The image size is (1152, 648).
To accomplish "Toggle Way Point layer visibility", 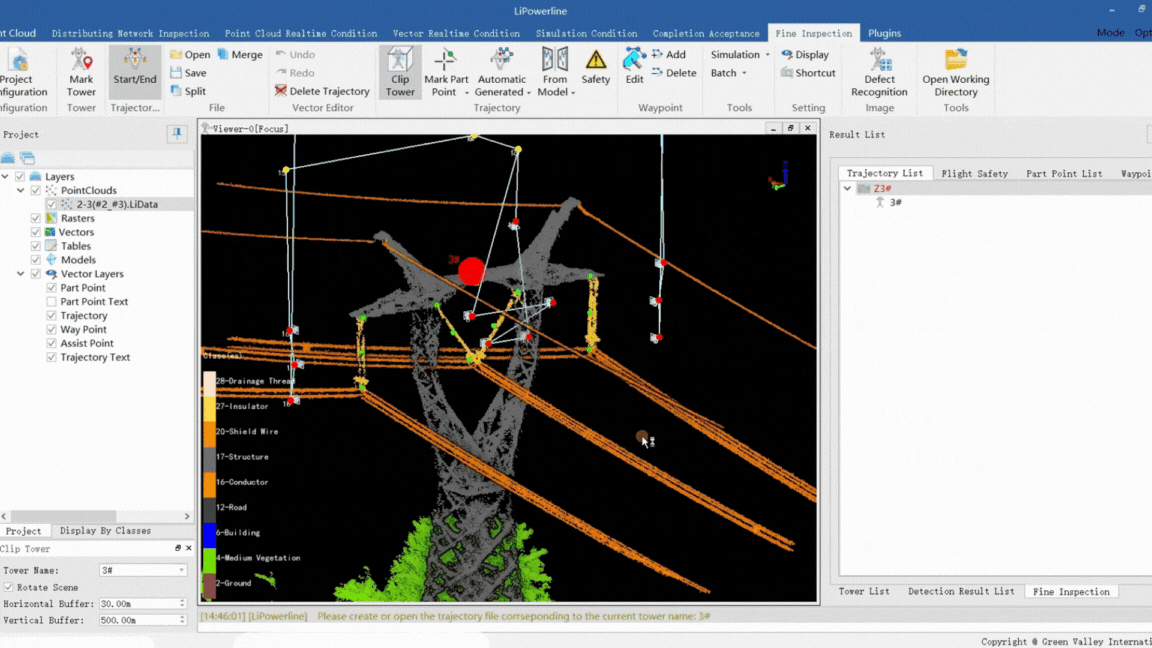I will click(51, 330).
